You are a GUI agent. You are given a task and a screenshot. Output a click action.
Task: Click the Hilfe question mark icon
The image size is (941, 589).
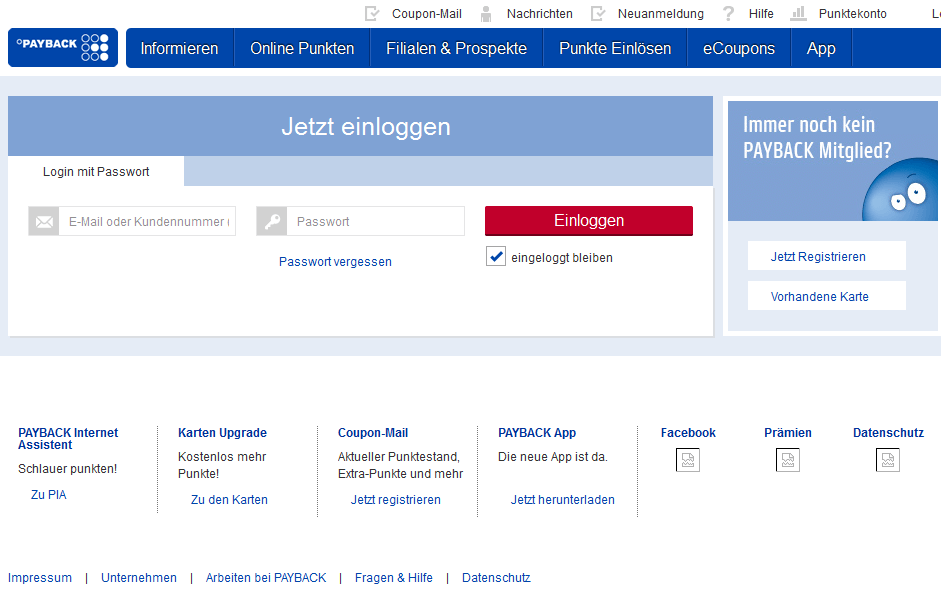coord(728,13)
